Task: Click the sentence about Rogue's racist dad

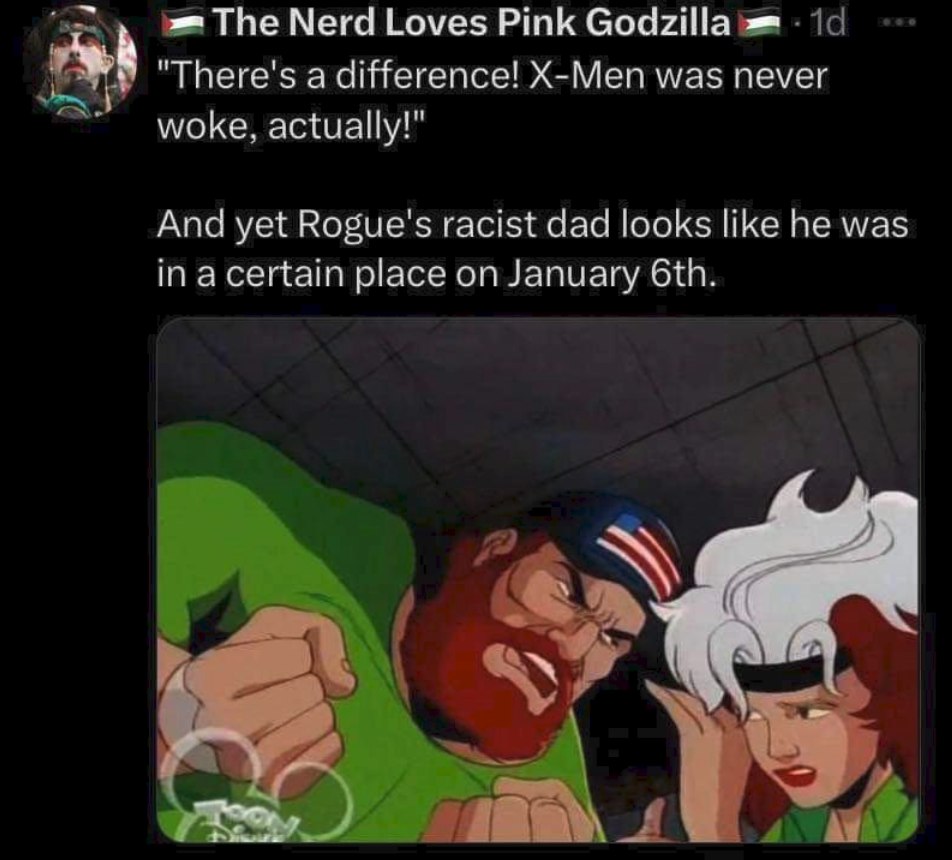Action: (532, 249)
